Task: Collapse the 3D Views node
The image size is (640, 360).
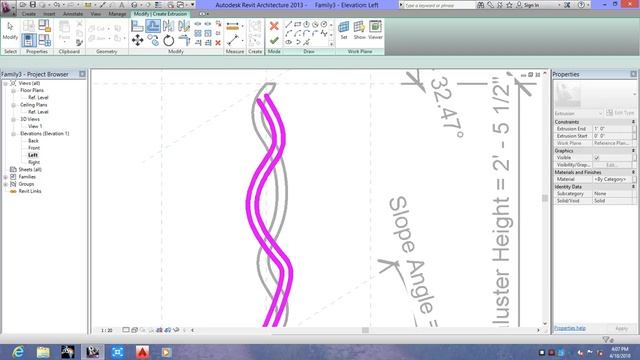Action: [x=13, y=119]
